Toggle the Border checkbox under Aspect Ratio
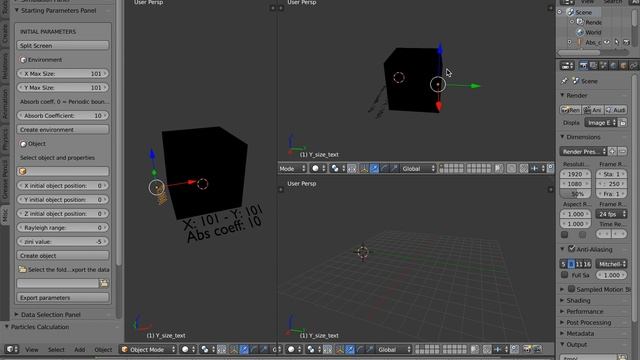The image size is (640, 360). (x=564, y=234)
